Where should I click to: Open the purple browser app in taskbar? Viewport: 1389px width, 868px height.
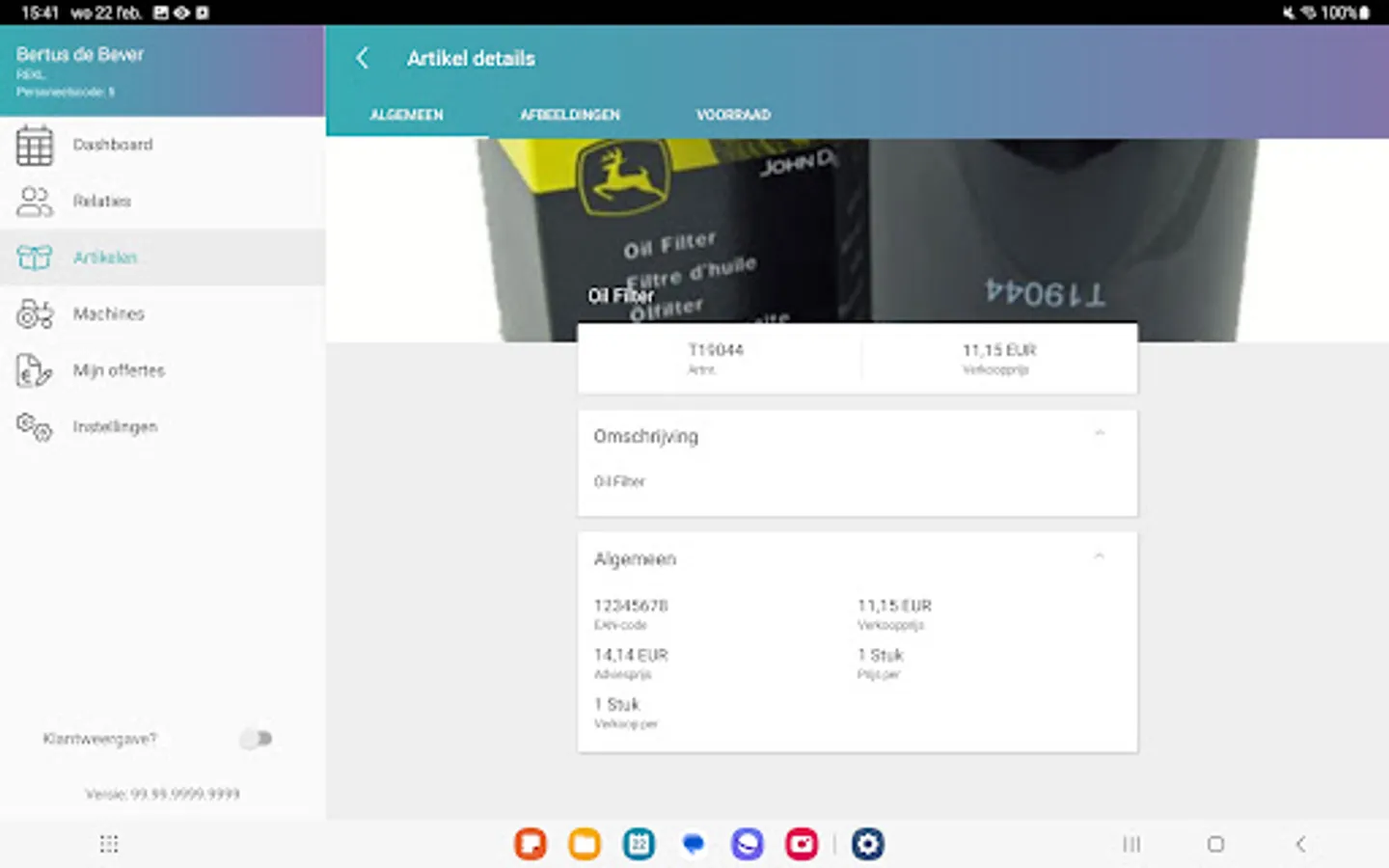(x=747, y=844)
